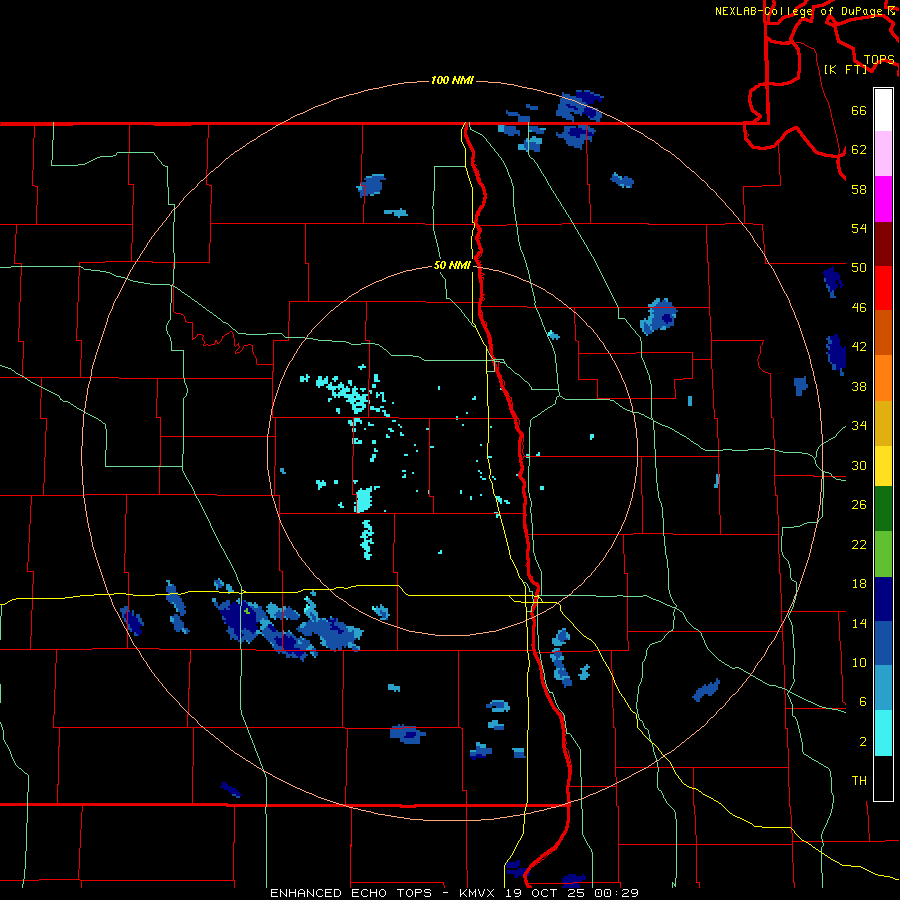Screen dimensions: 900x900
Task: Select legend value 6
Action: 863,702
